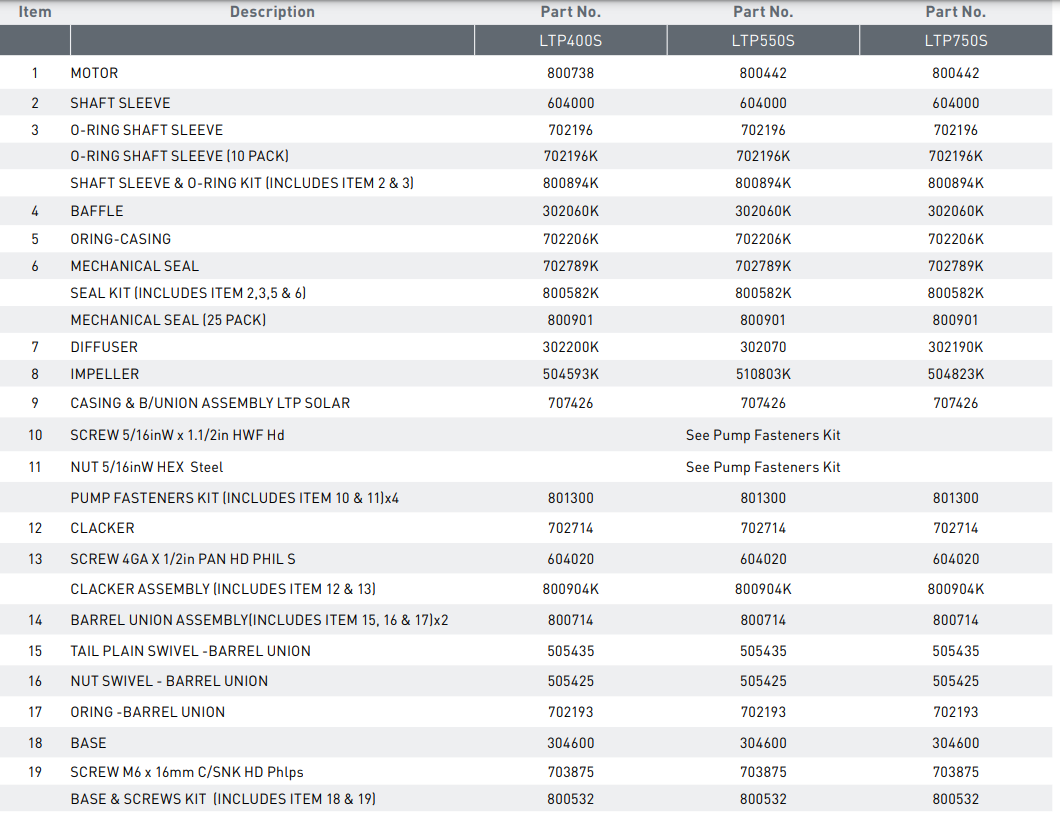Screen dimensions: 1060x817
Task: Click the DIFFUSER row description
Action: click(104, 347)
